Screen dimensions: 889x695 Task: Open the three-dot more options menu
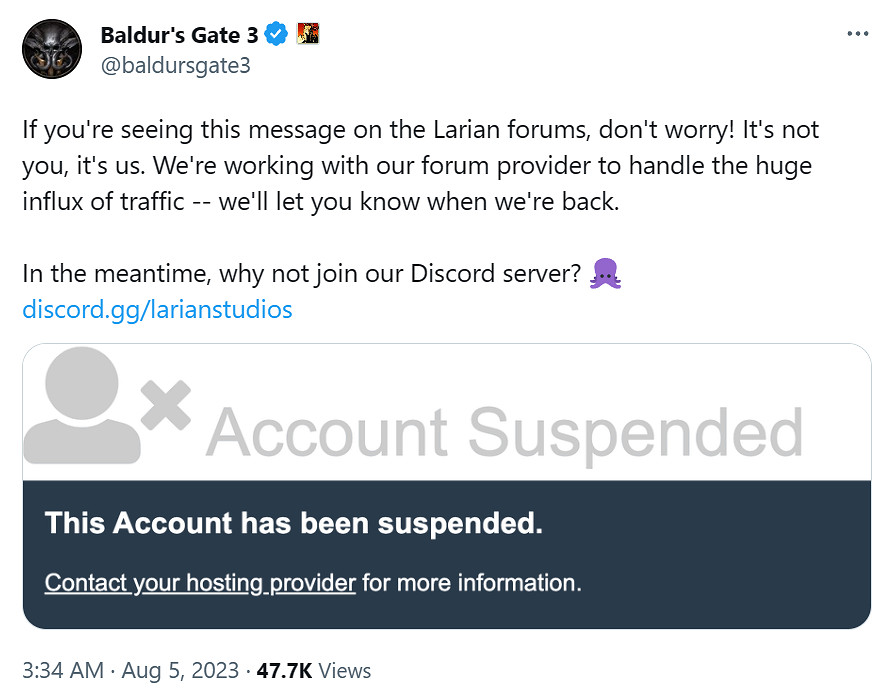857,34
